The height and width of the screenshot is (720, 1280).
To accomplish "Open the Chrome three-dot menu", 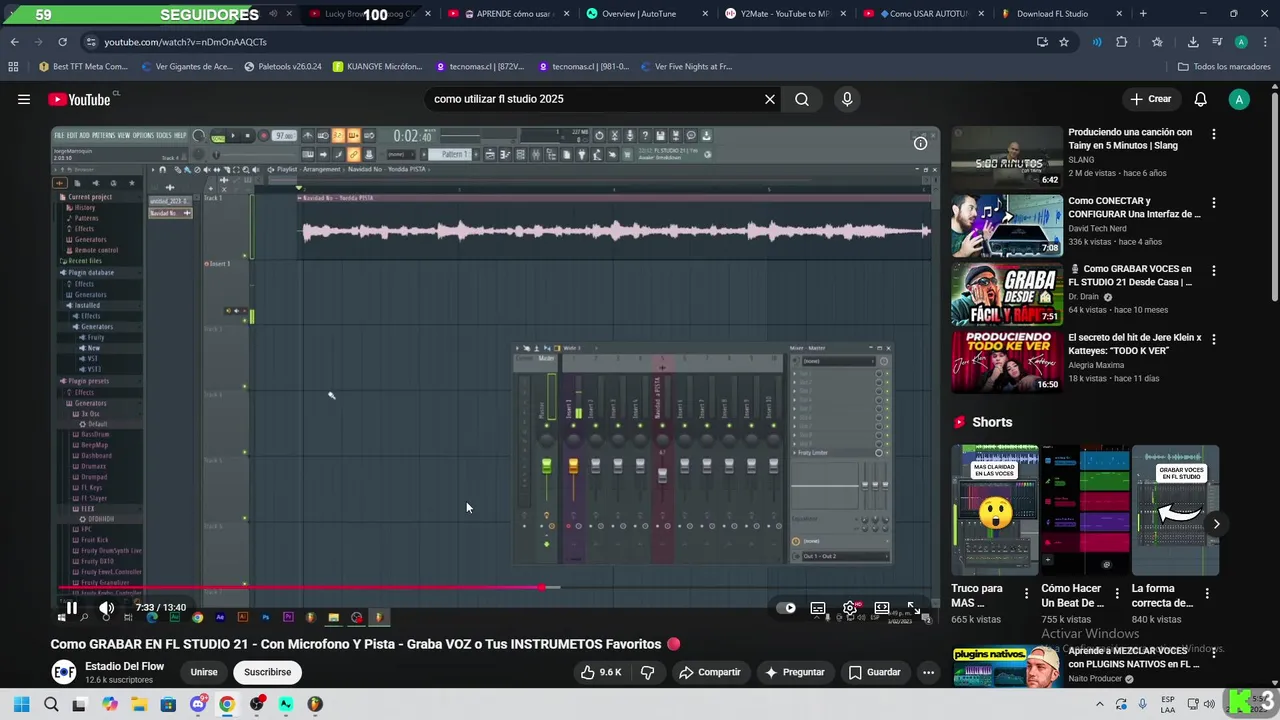I will pos(1265,42).
